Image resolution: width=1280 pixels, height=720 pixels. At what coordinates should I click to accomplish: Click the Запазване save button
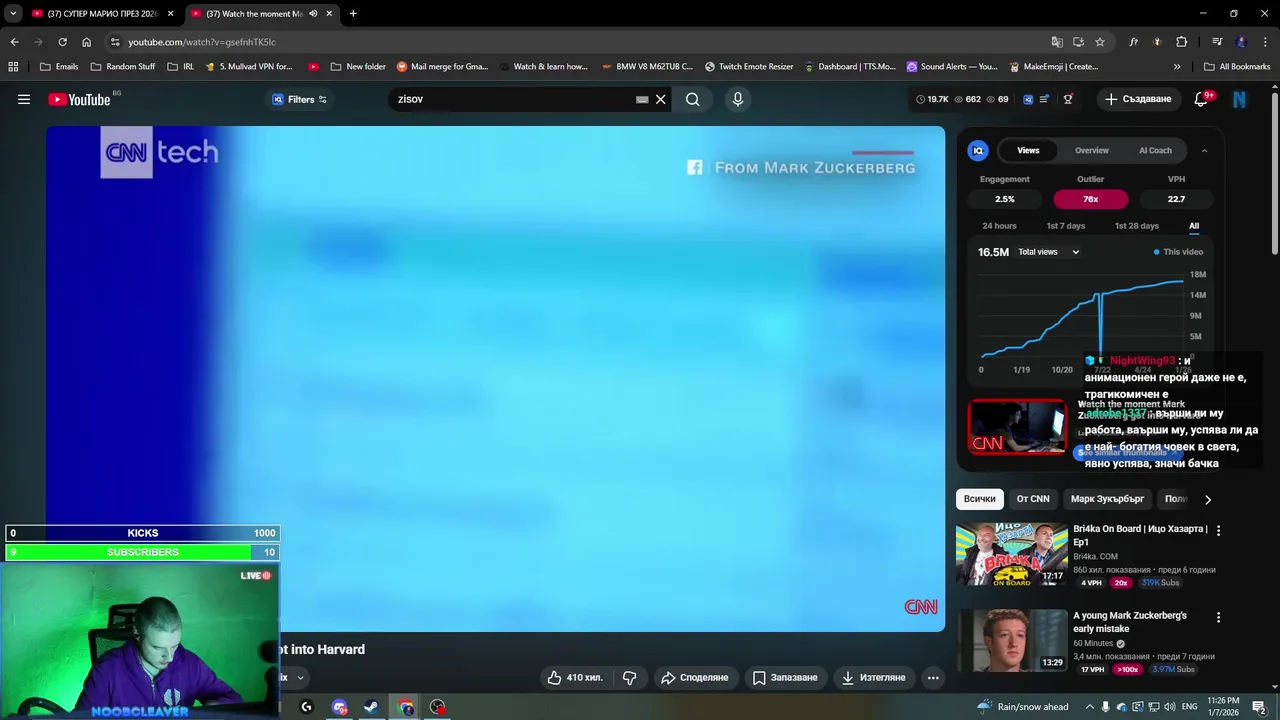click(x=785, y=677)
